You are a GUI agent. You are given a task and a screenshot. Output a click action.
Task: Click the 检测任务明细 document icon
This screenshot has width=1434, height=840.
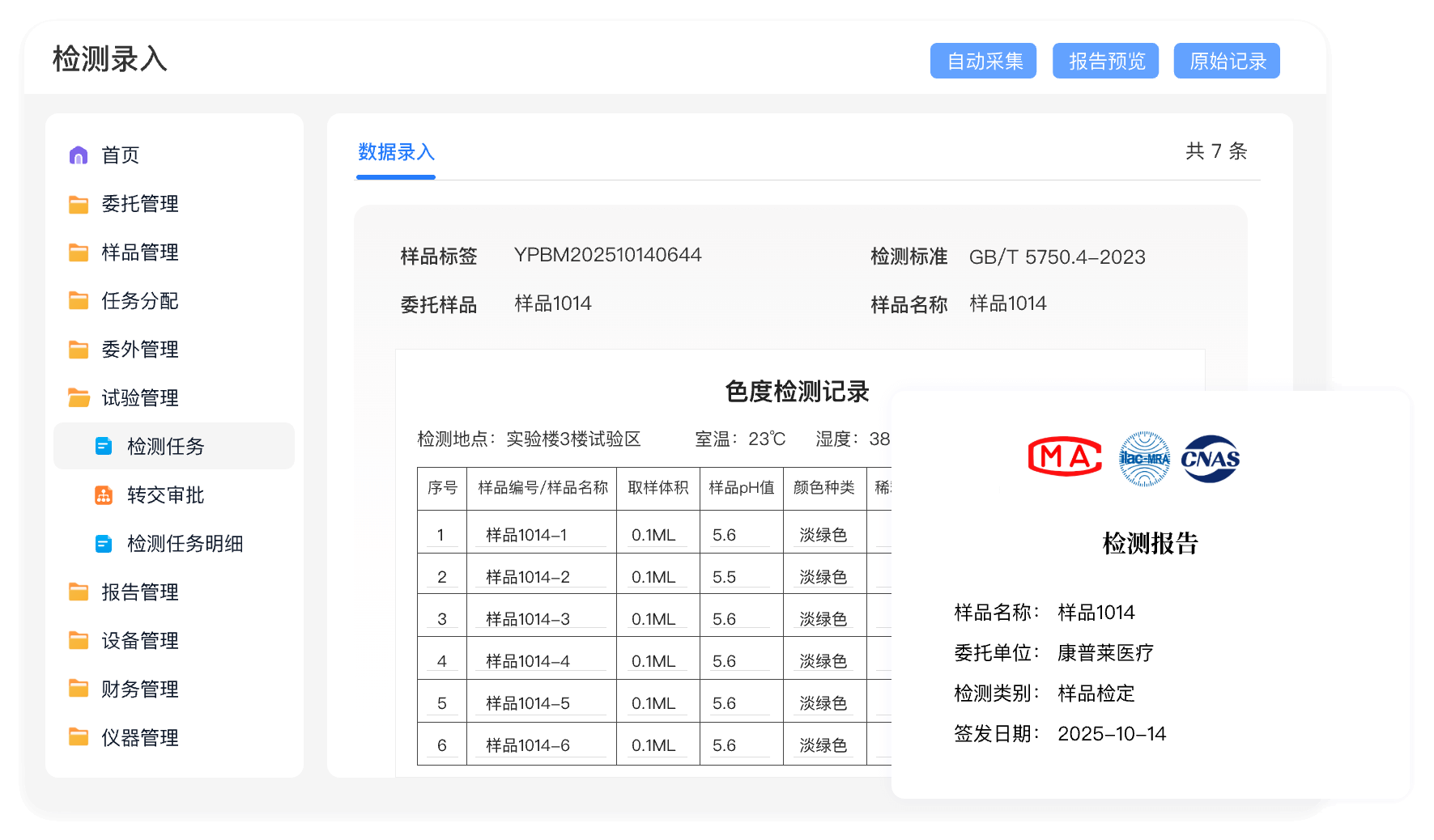coord(104,544)
